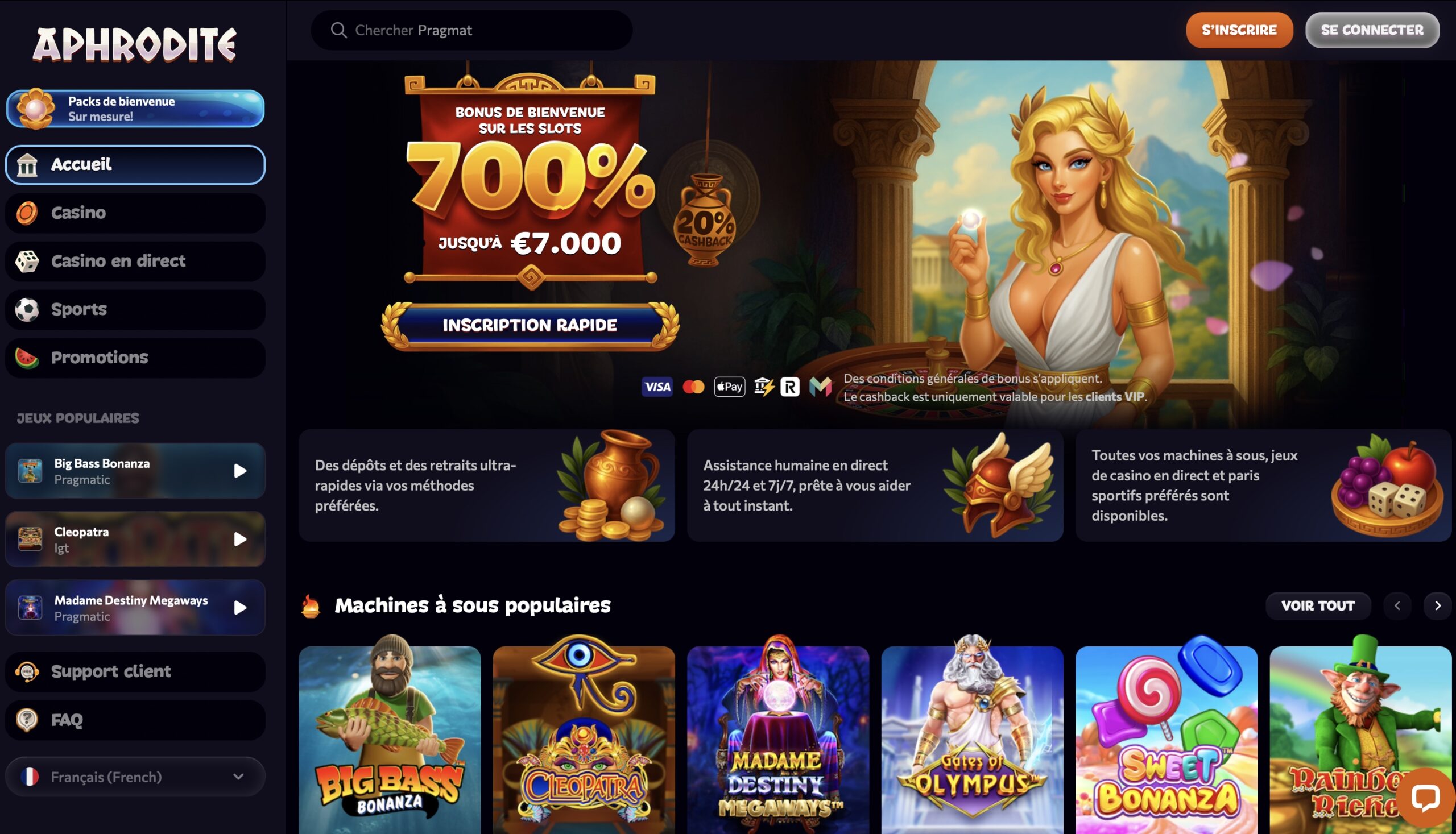Click the Chercher search field
Image resolution: width=1456 pixels, height=834 pixels.
[x=471, y=30]
